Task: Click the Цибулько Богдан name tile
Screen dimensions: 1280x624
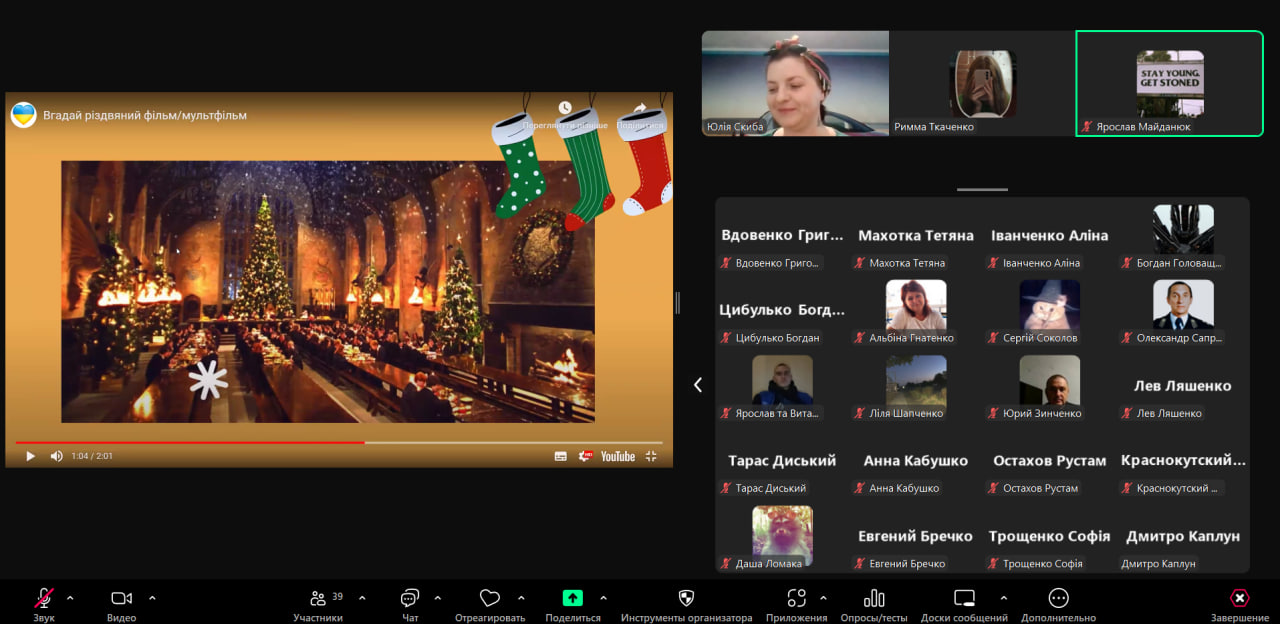Action: (x=782, y=311)
